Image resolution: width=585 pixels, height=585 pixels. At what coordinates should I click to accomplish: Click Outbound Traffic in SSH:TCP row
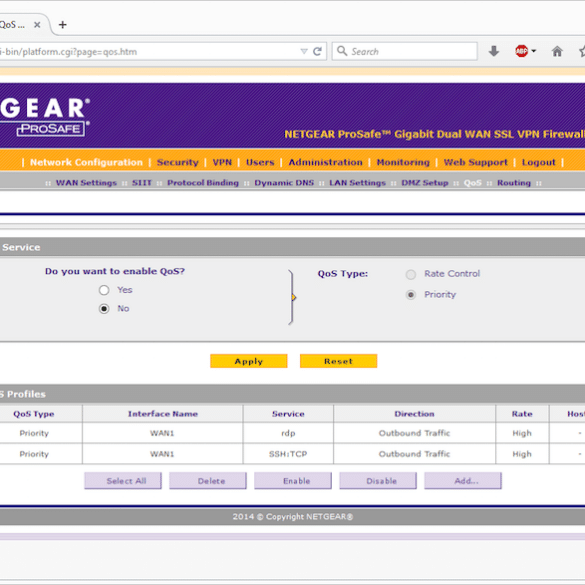pos(414,454)
